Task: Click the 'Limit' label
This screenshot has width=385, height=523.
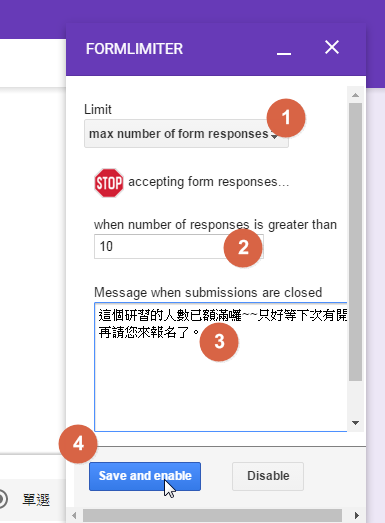Action: click(x=97, y=109)
